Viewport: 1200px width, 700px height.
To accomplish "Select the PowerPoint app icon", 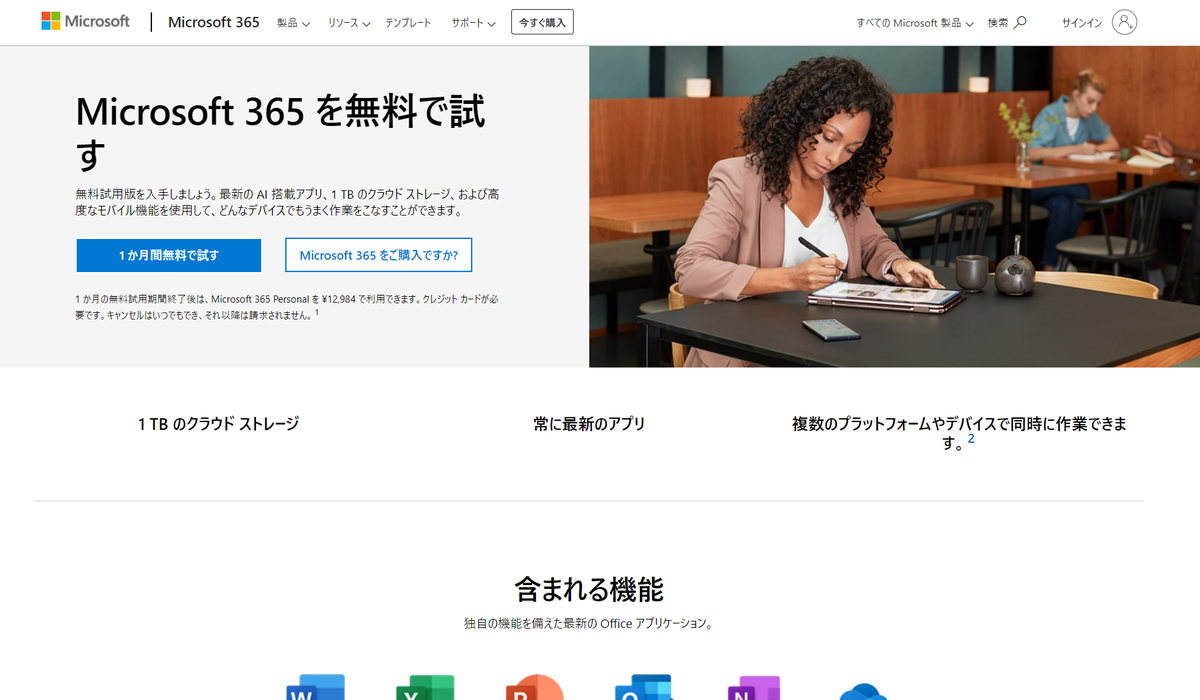I will (x=535, y=688).
